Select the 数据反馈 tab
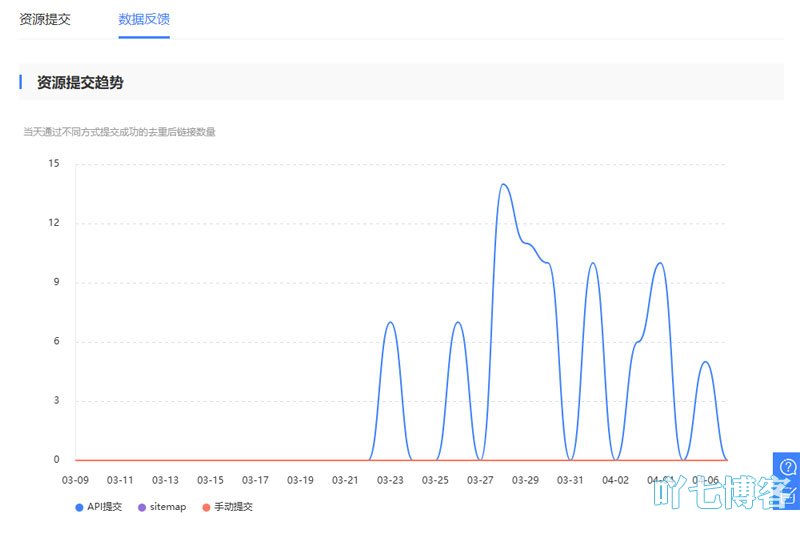The image size is (800, 533). pos(144,19)
